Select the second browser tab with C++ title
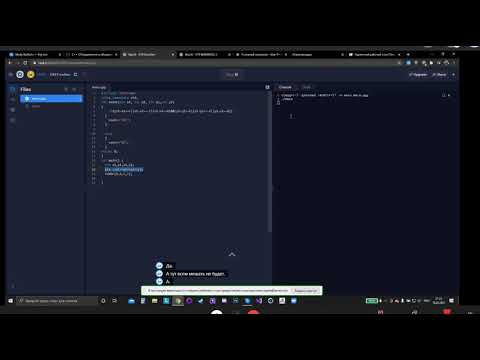The height and width of the screenshot is (360, 480). coord(92,54)
